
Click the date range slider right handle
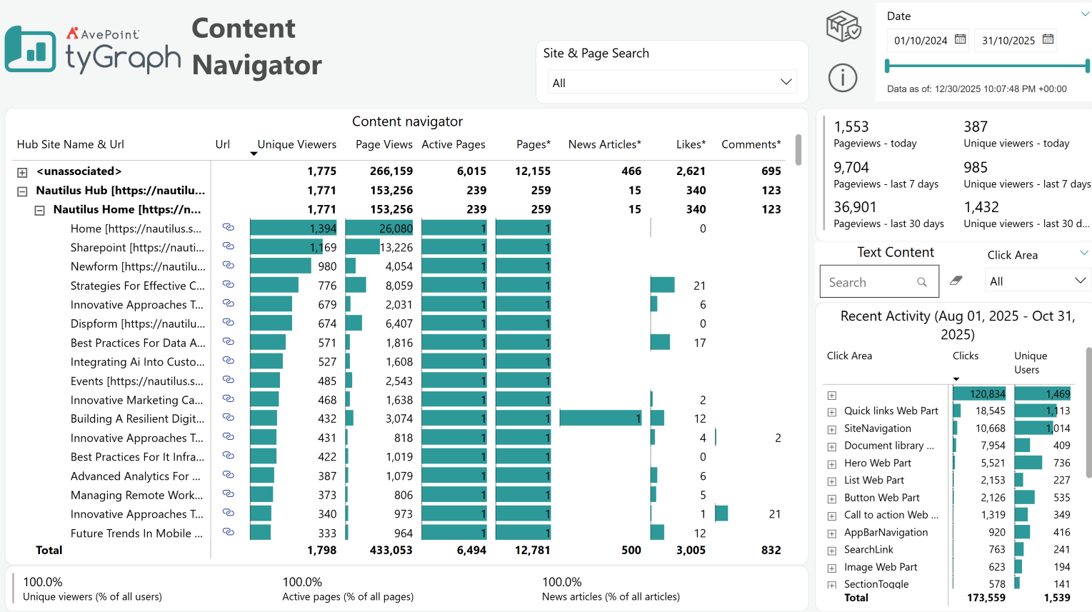tap(1087, 66)
